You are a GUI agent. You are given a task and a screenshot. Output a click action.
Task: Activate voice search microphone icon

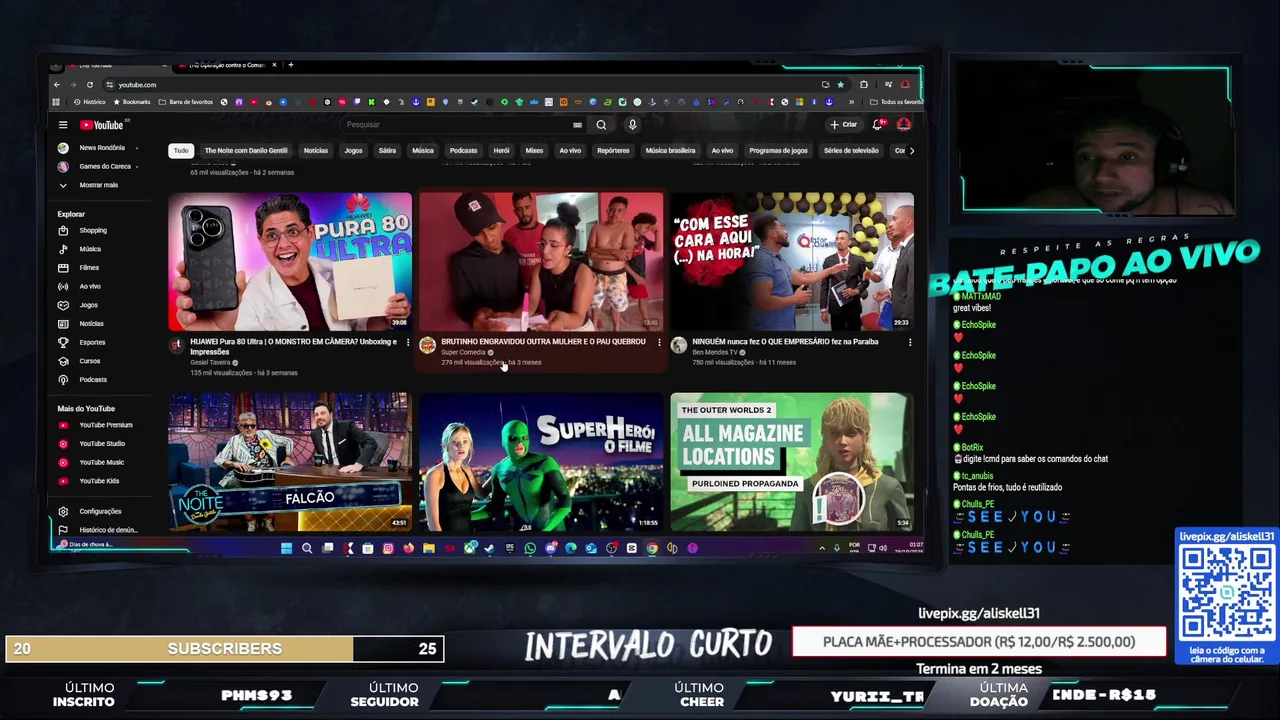click(x=632, y=125)
